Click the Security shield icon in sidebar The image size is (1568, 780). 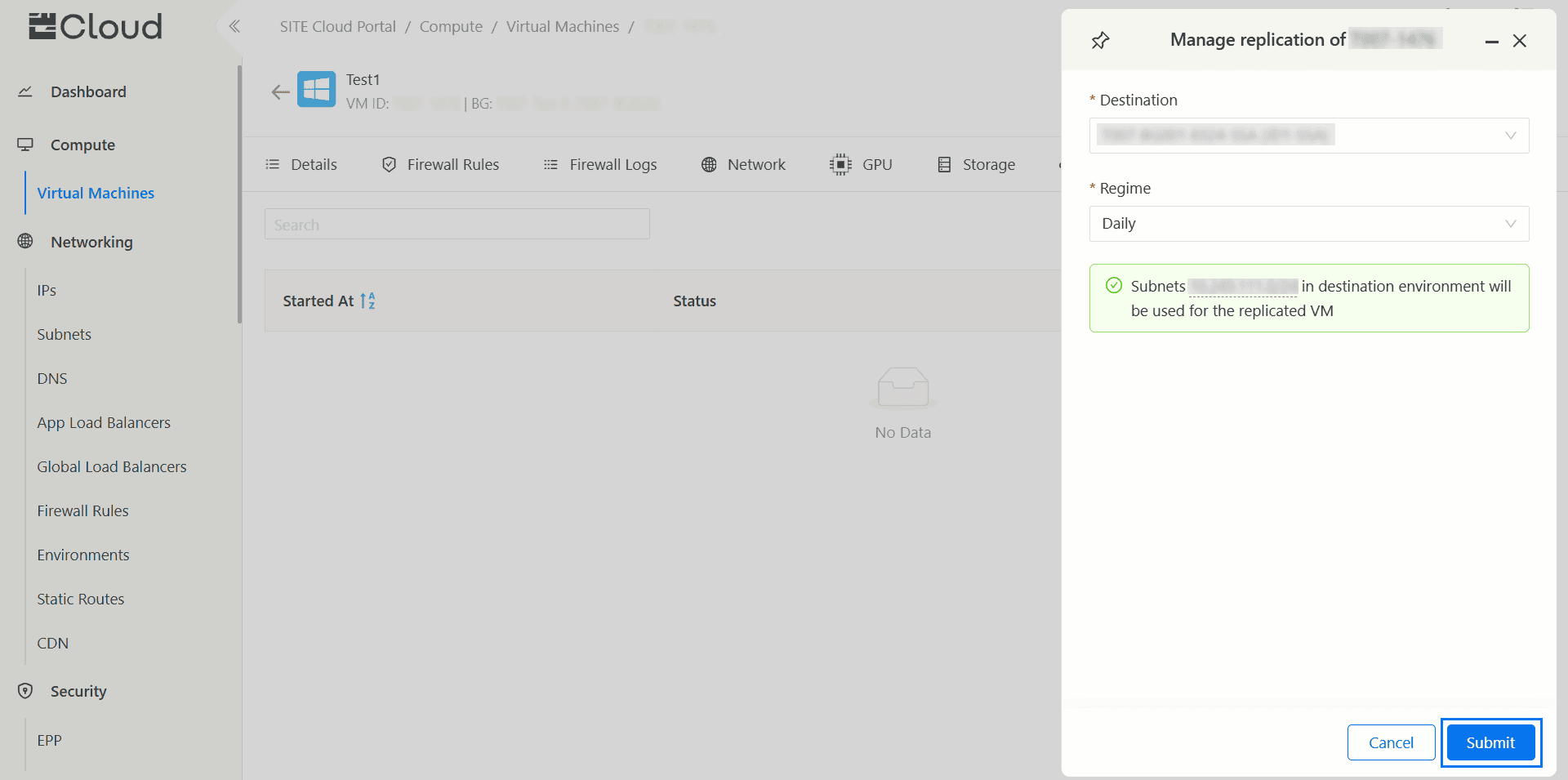pyautogui.click(x=25, y=691)
